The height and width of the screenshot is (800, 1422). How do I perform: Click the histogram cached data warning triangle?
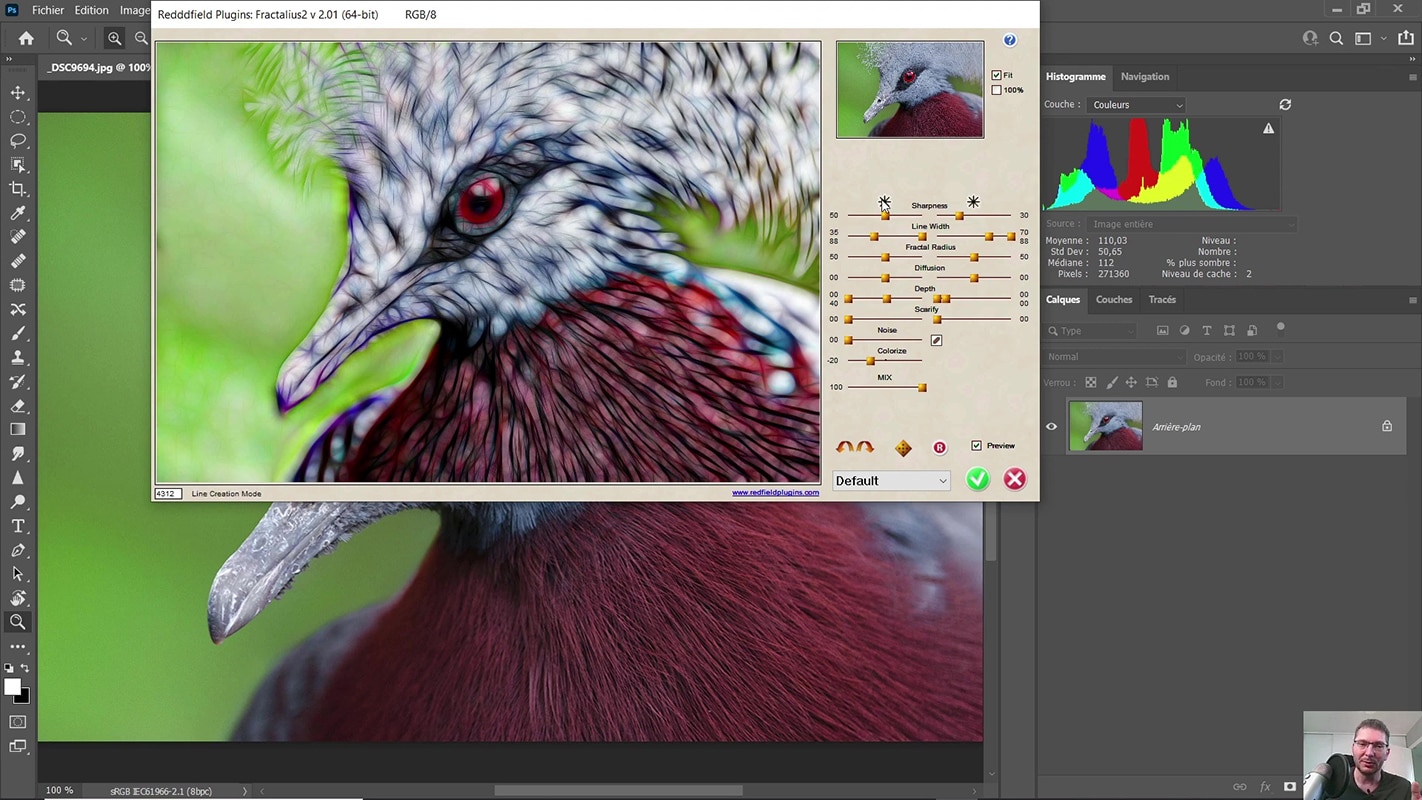coord(1268,128)
